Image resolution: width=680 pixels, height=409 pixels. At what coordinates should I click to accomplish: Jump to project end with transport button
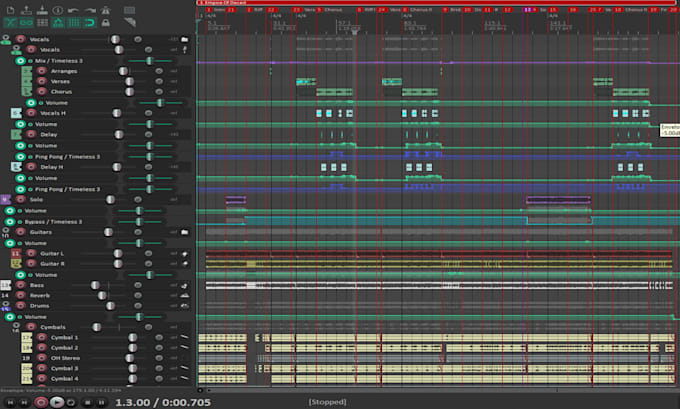25,402
